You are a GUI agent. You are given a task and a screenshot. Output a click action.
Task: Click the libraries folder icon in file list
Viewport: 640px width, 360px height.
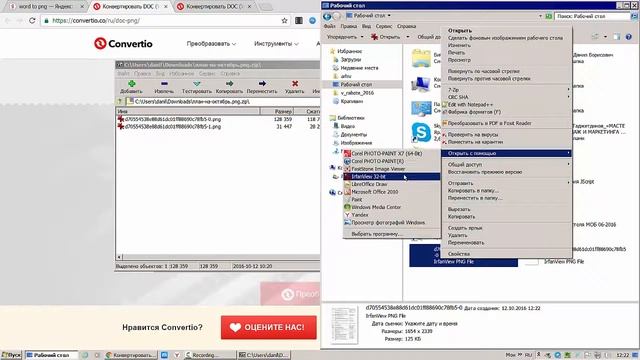click(x=421, y=58)
